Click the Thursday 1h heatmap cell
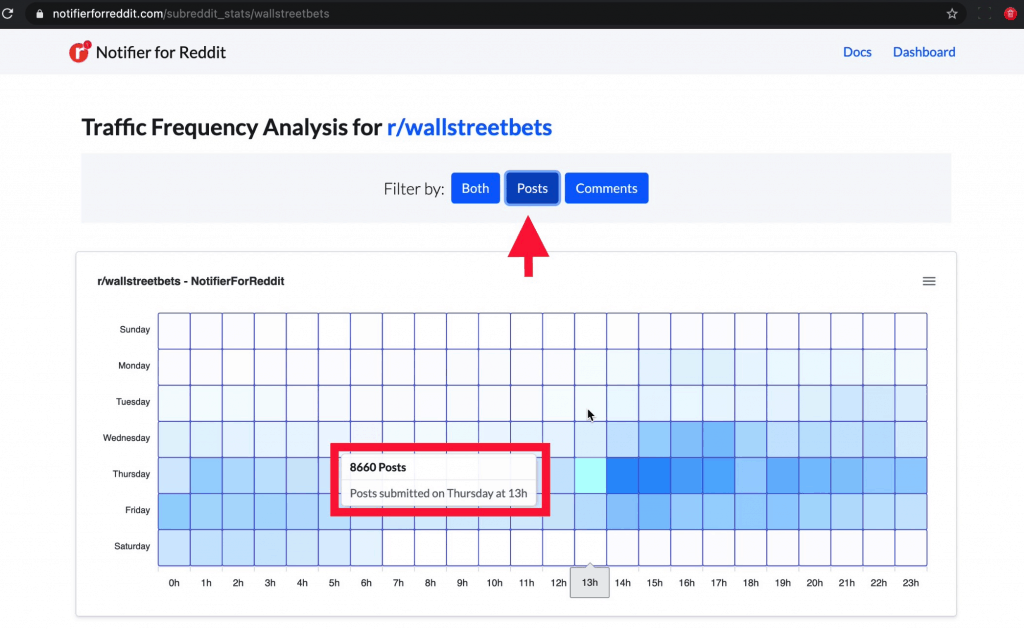This screenshot has height=629, width=1024. coord(206,475)
